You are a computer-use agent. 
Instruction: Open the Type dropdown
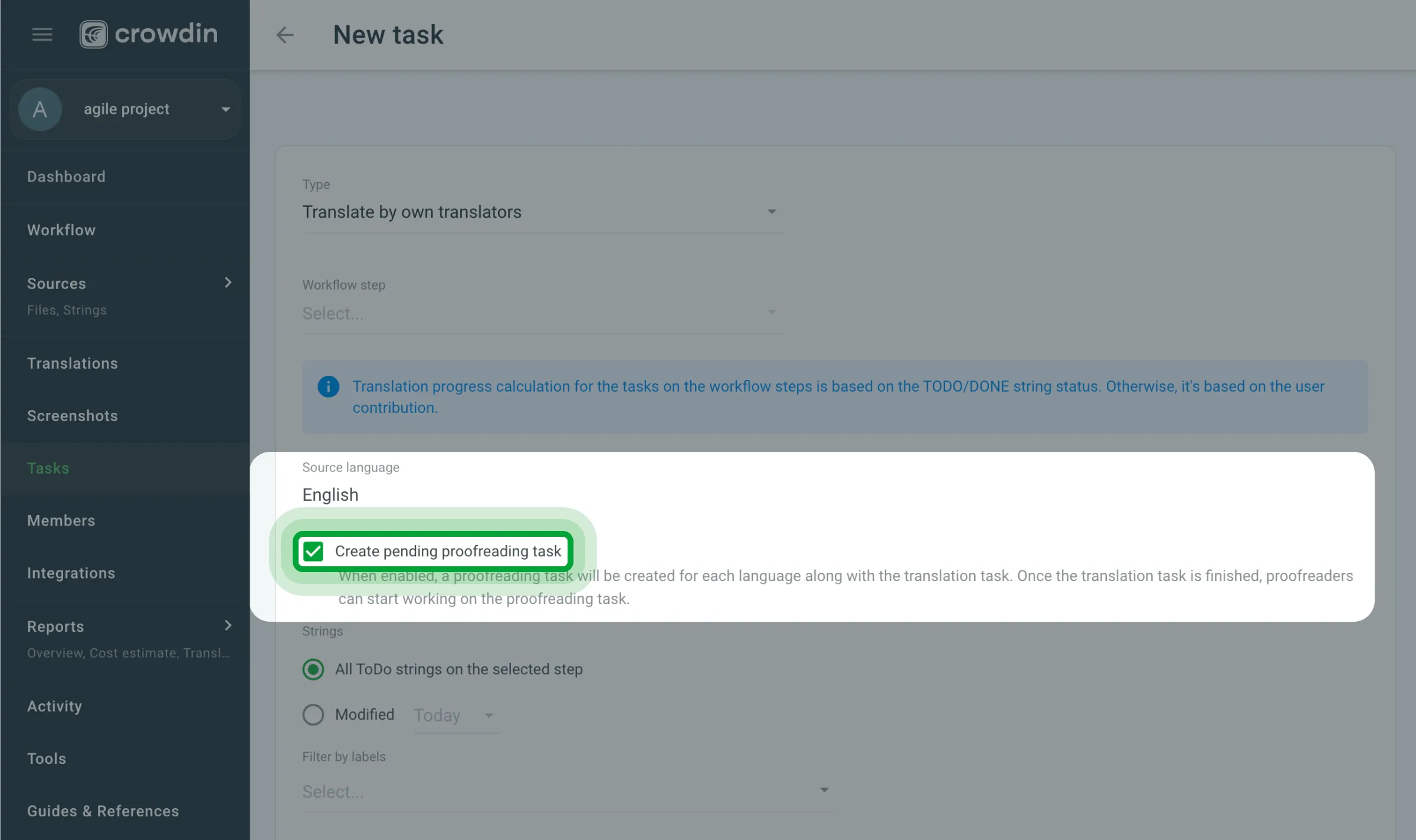[542, 212]
